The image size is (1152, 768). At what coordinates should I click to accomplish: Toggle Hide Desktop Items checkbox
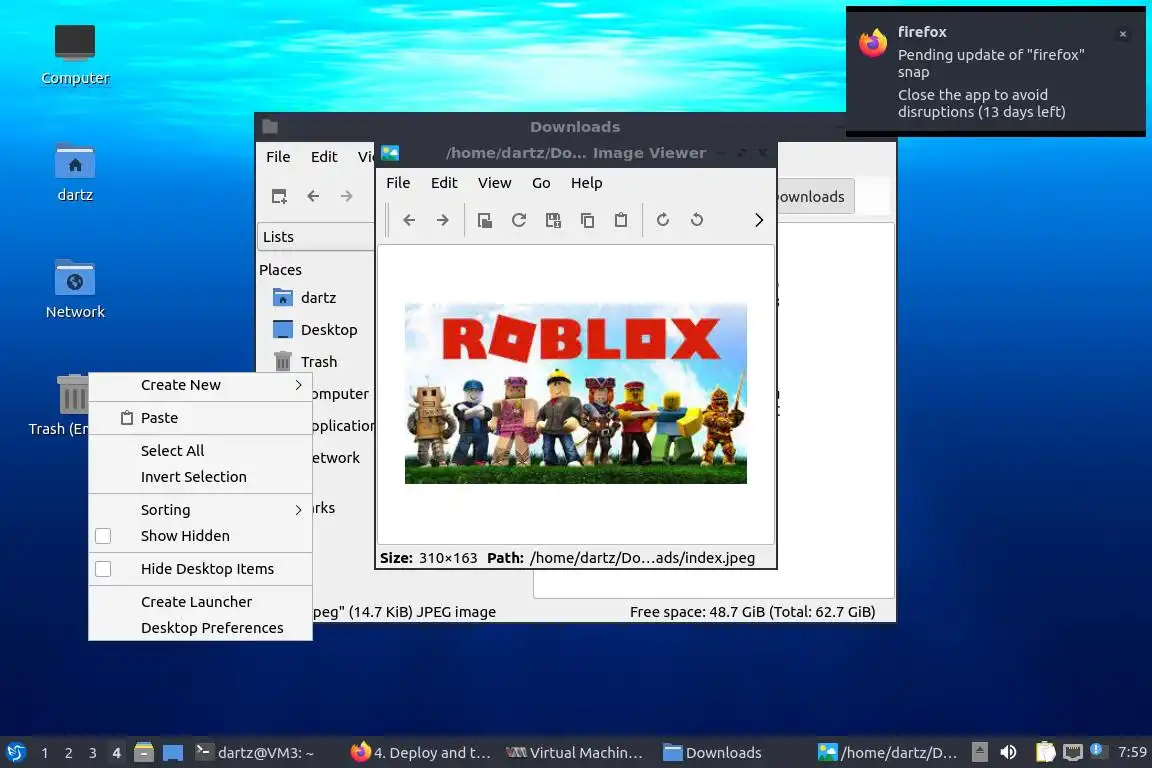click(x=103, y=569)
